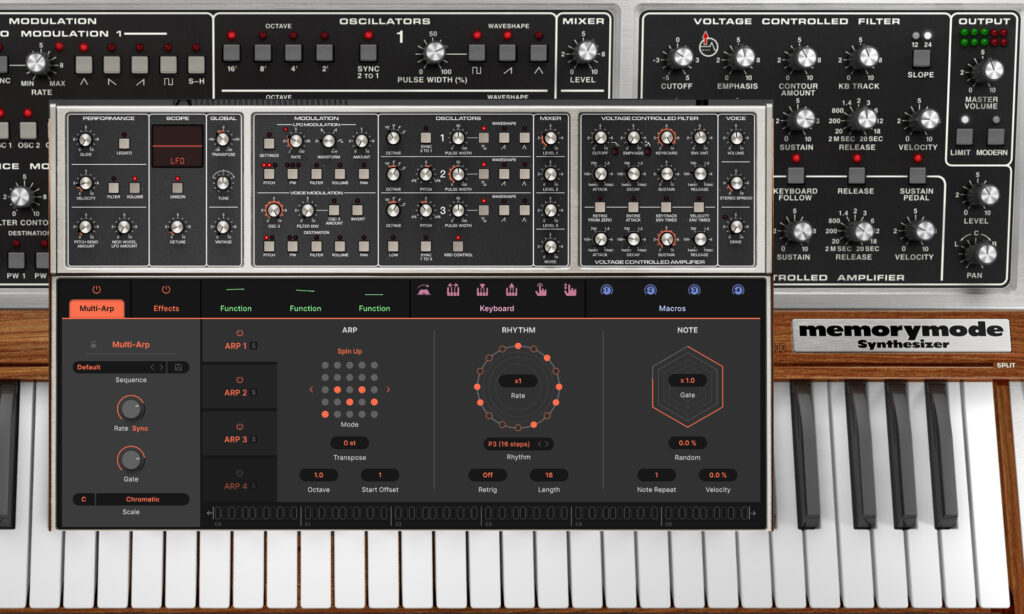The width and height of the screenshot is (1024, 614).
Task: Select next rhythm pattern arrow beside P3
Action: tap(547, 444)
